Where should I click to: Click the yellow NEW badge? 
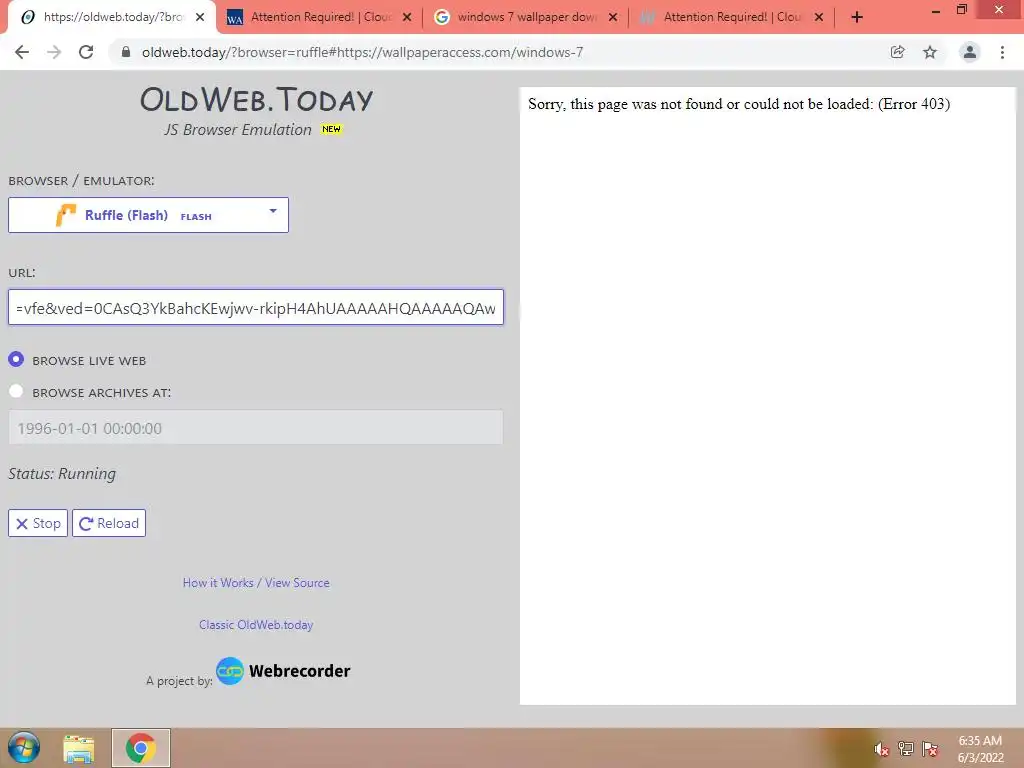331,129
